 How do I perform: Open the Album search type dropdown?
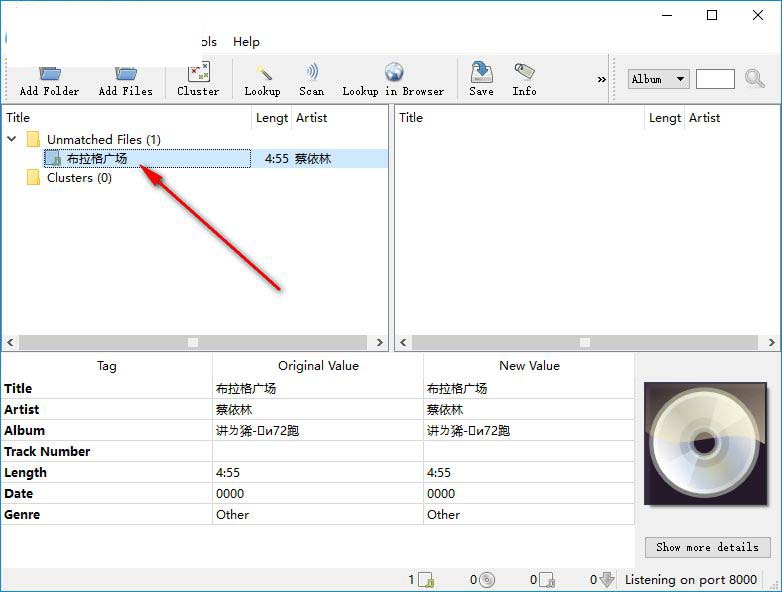click(658, 79)
